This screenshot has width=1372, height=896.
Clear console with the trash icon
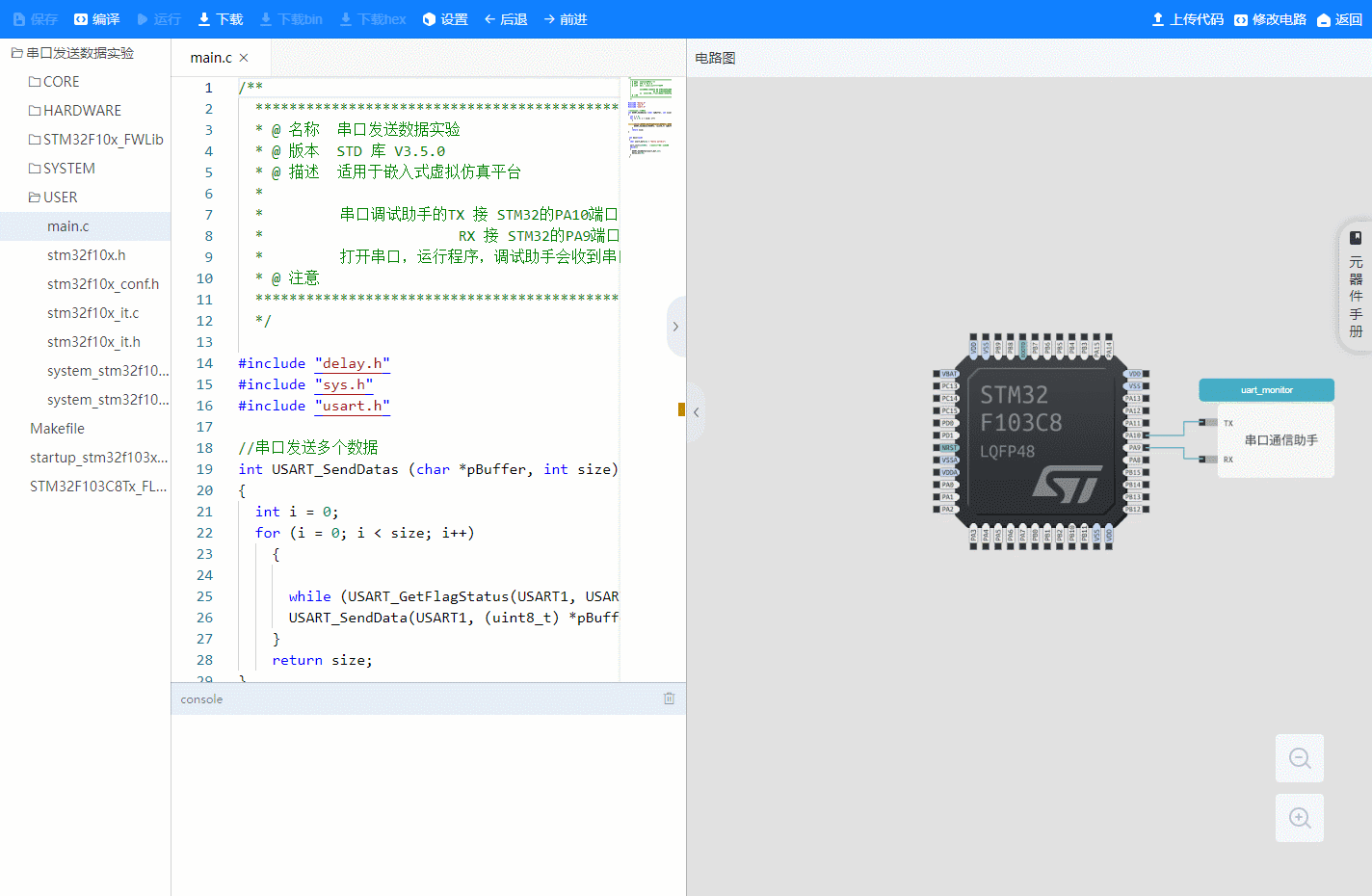click(669, 698)
